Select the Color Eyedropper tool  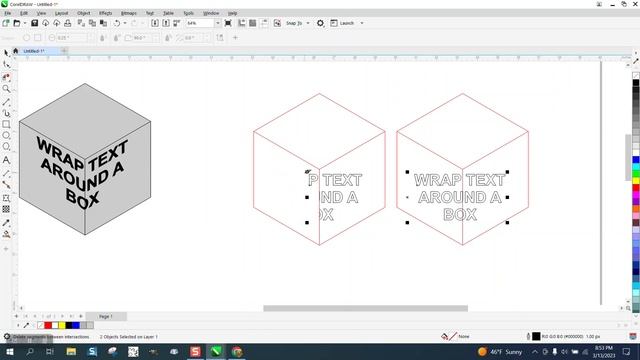pyautogui.click(x=6, y=223)
